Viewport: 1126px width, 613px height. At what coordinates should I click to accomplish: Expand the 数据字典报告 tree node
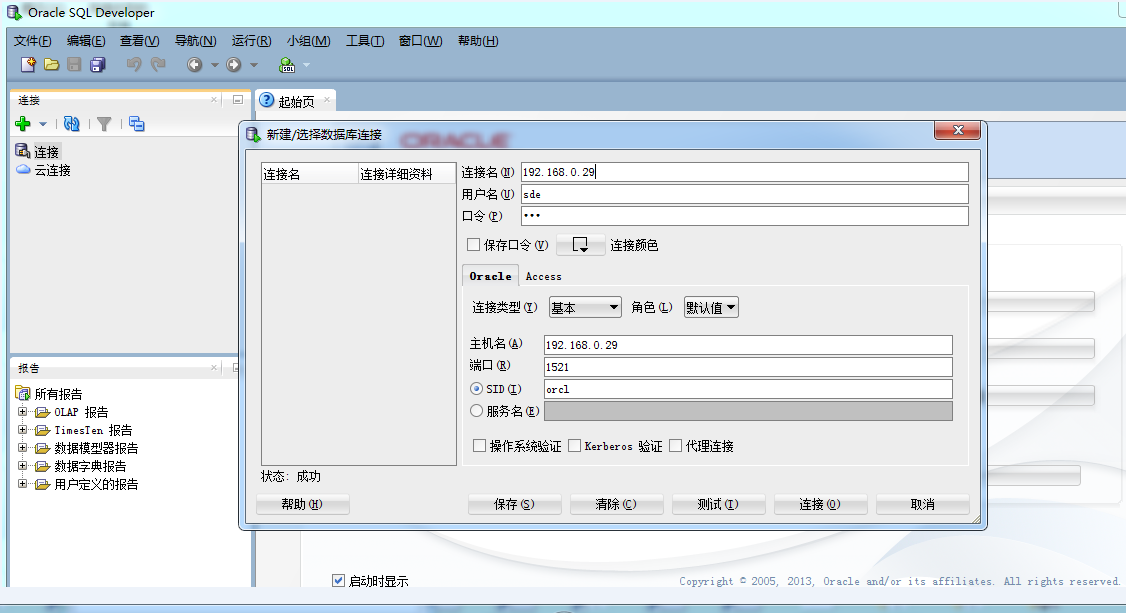(20, 466)
